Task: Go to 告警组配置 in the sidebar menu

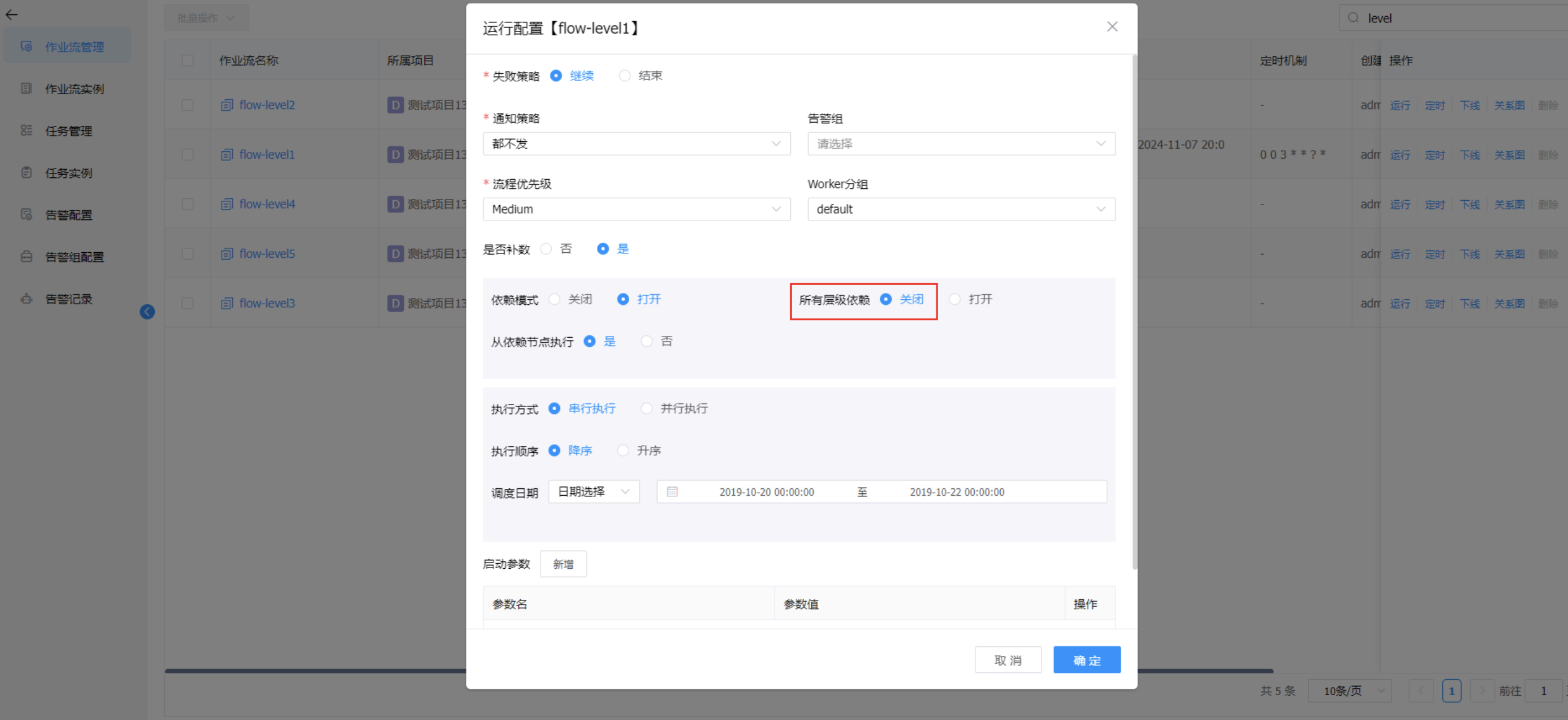Action: [x=74, y=257]
